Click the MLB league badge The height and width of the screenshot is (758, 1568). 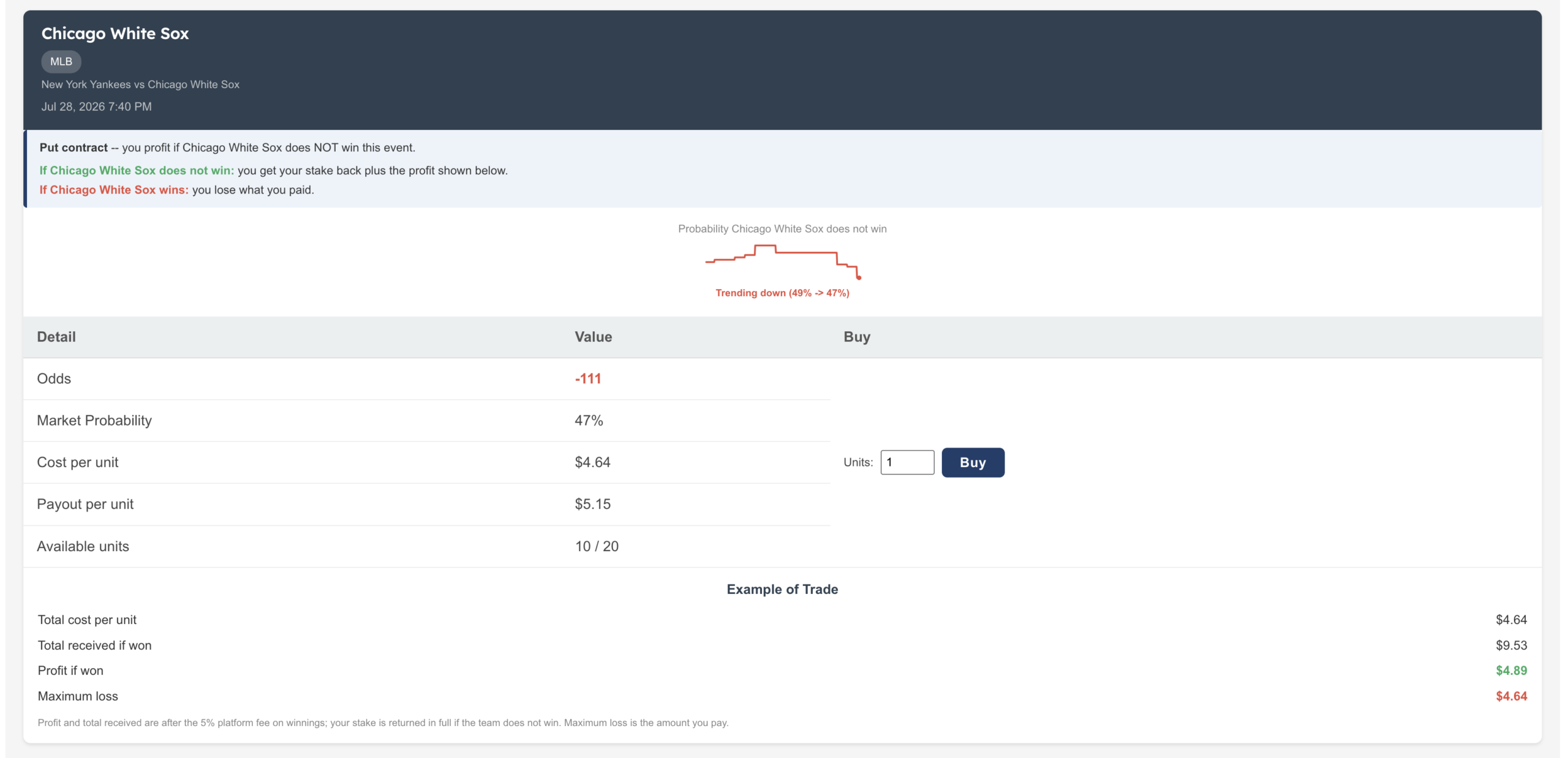click(61, 61)
